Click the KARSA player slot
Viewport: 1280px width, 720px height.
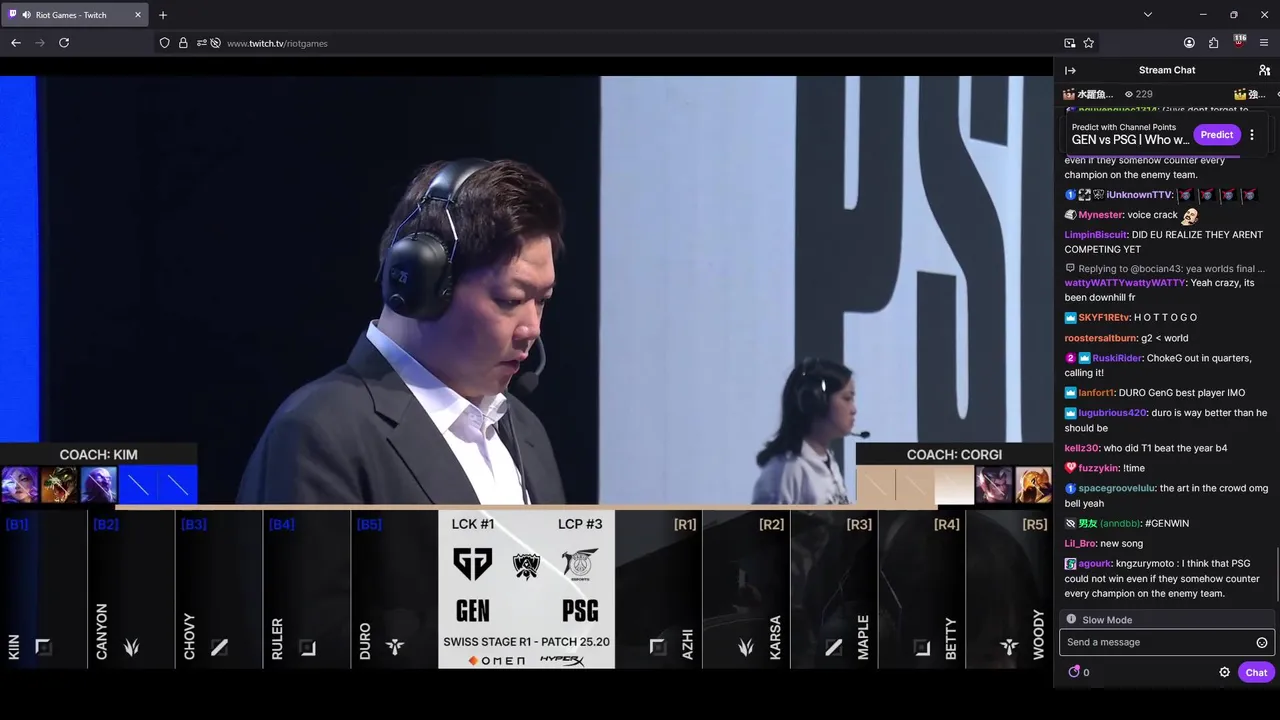746,588
